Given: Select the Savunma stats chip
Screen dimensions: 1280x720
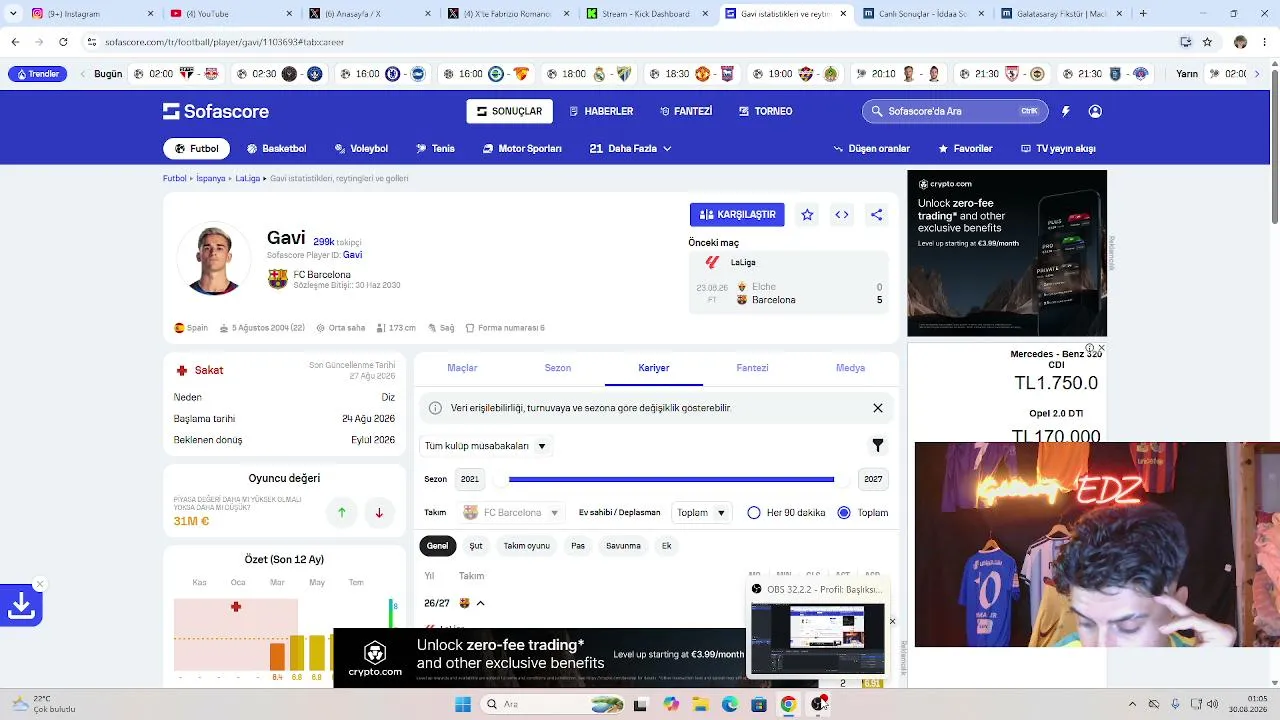Looking at the screenshot, I should [623, 546].
